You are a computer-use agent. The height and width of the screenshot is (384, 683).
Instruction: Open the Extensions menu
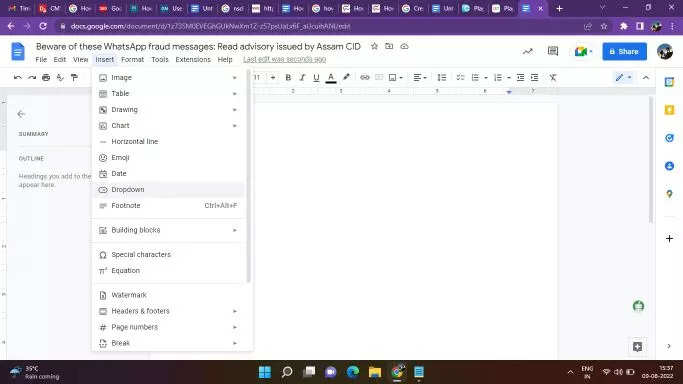tap(193, 59)
